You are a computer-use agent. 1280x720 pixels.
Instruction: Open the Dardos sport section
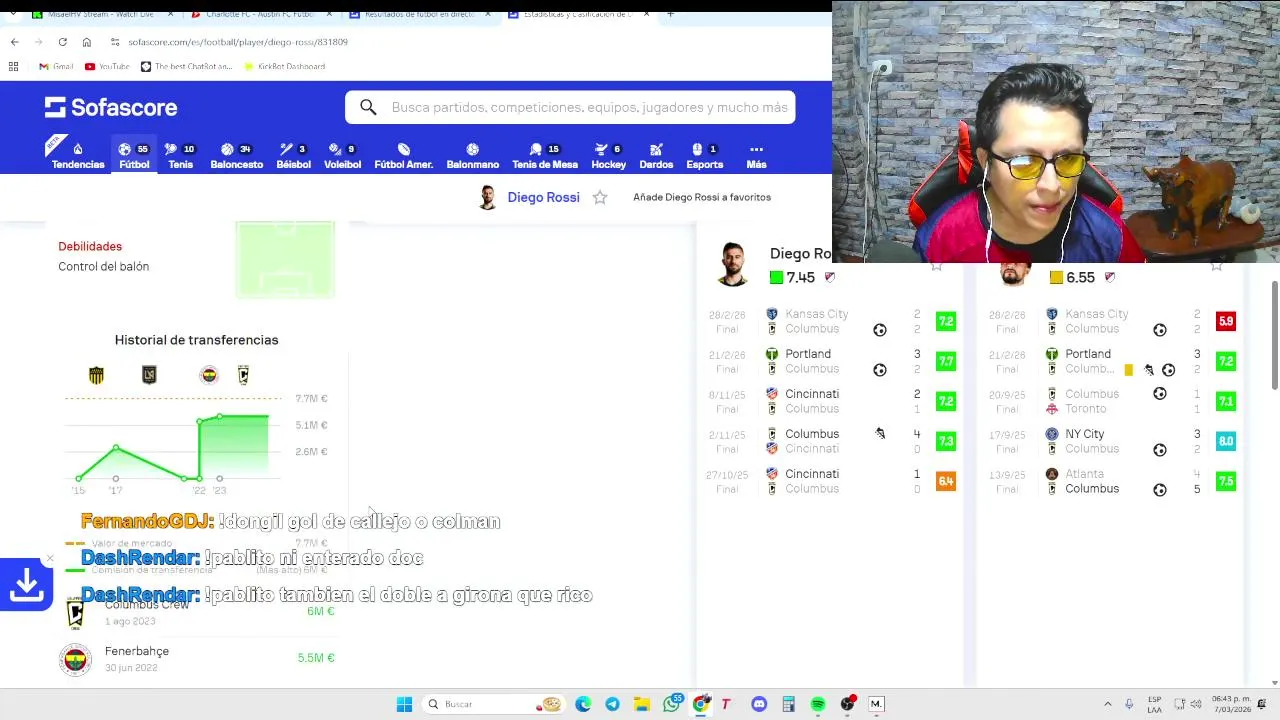tap(656, 156)
